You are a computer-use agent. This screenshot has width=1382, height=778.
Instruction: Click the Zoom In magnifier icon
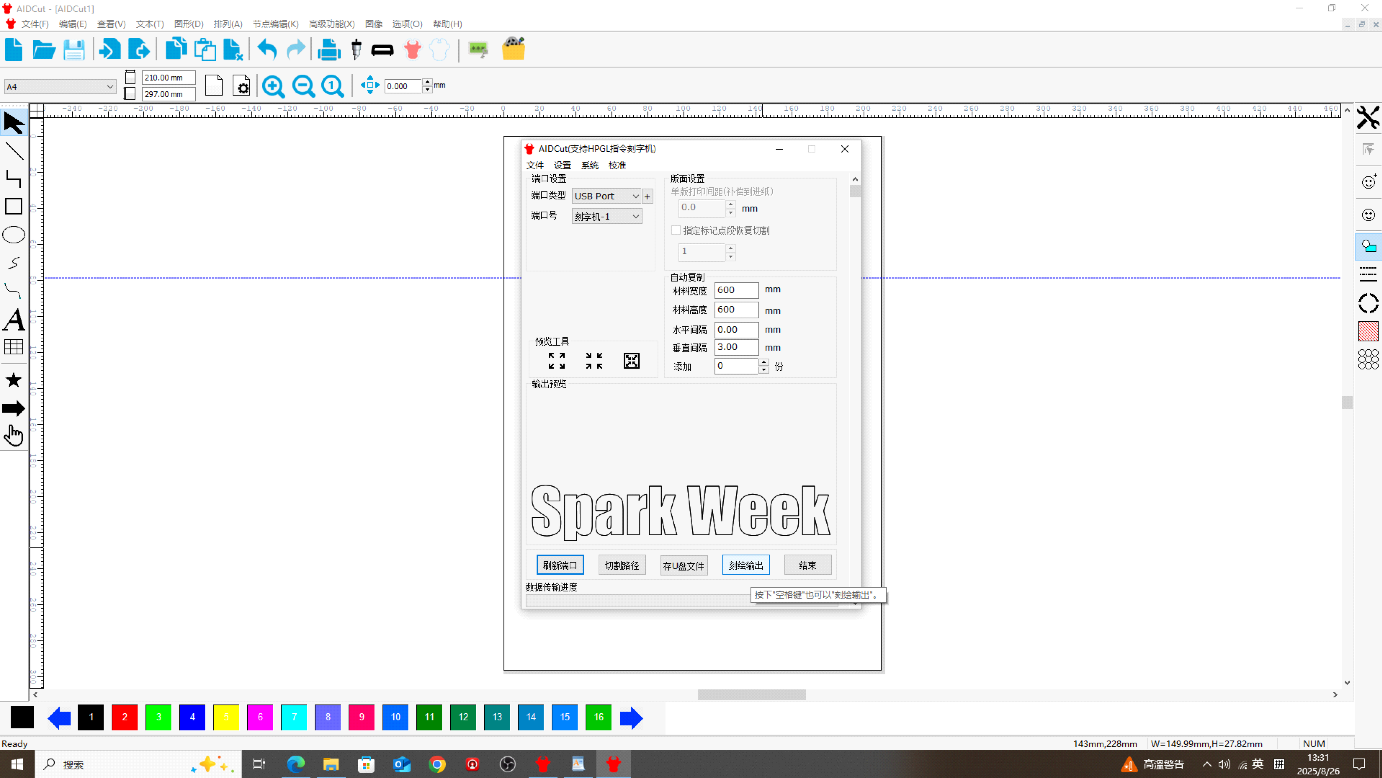click(274, 86)
